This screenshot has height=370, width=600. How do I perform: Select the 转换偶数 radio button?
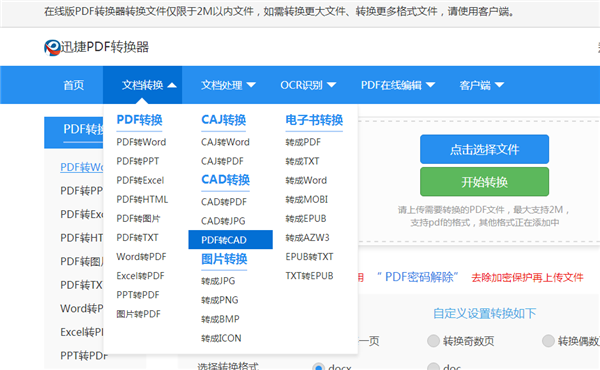pyautogui.click(x=548, y=341)
